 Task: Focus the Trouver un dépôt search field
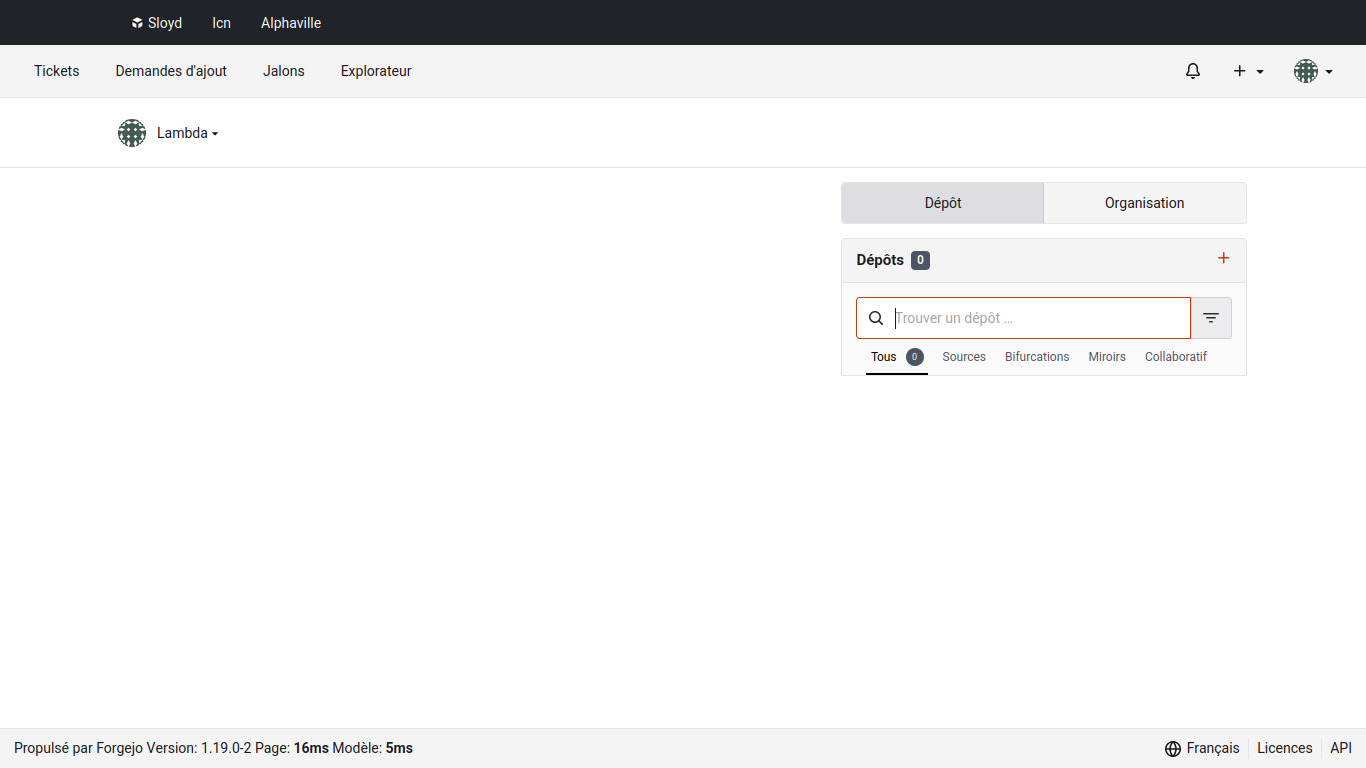pyautogui.click(x=1038, y=318)
